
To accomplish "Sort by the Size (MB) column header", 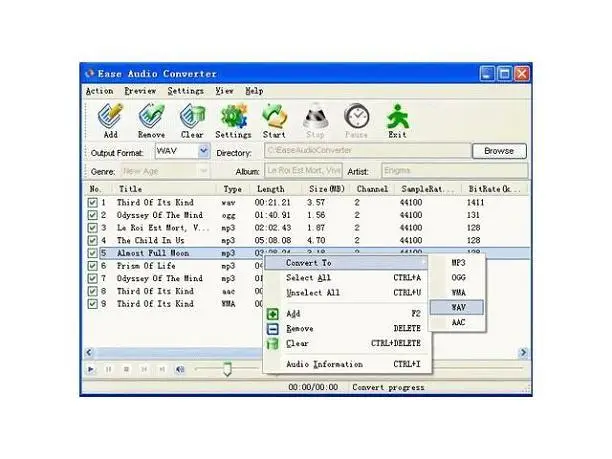I will click(327, 189).
